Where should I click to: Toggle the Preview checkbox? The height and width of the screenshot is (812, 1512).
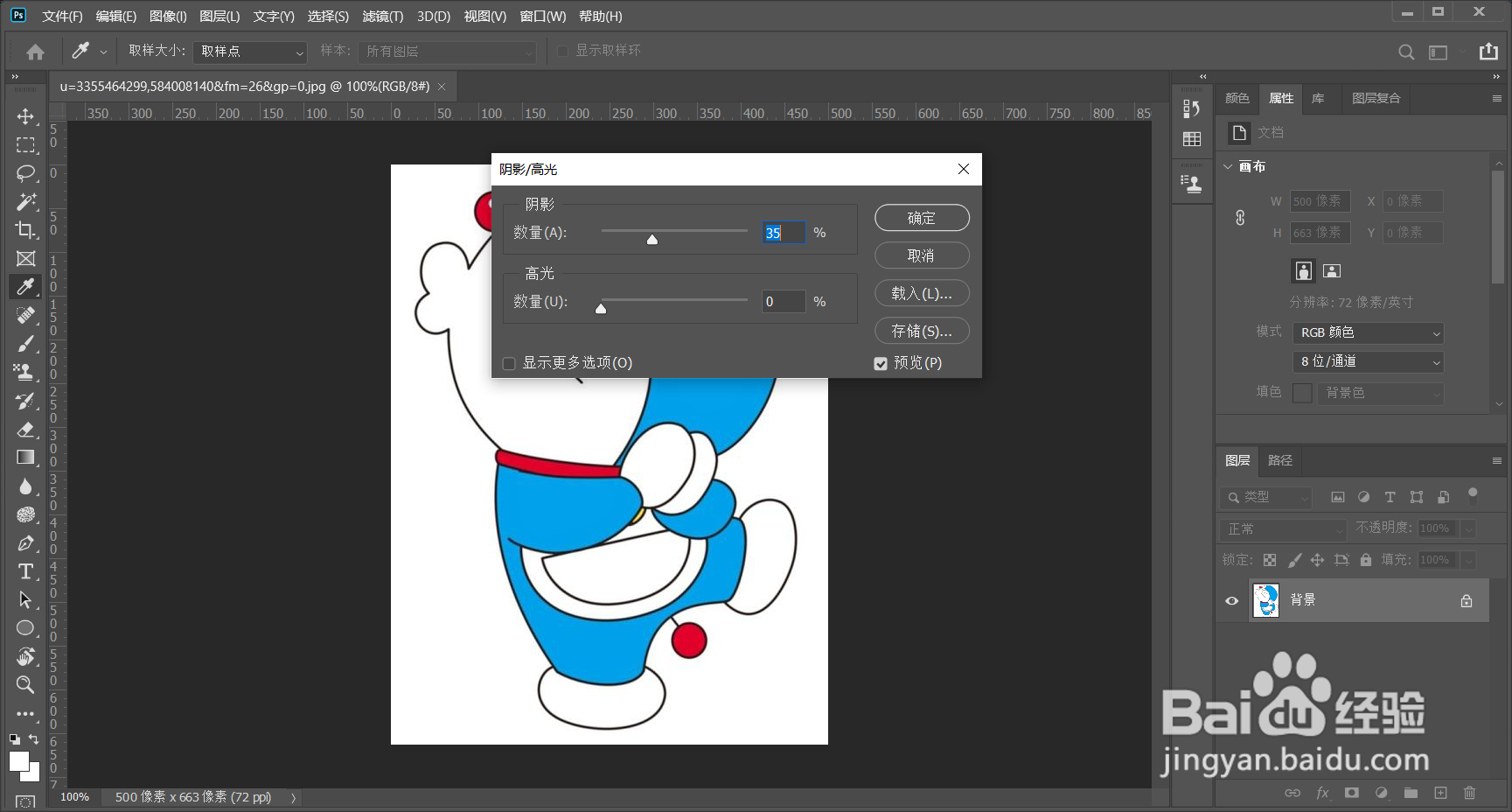[x=881, y=363]
